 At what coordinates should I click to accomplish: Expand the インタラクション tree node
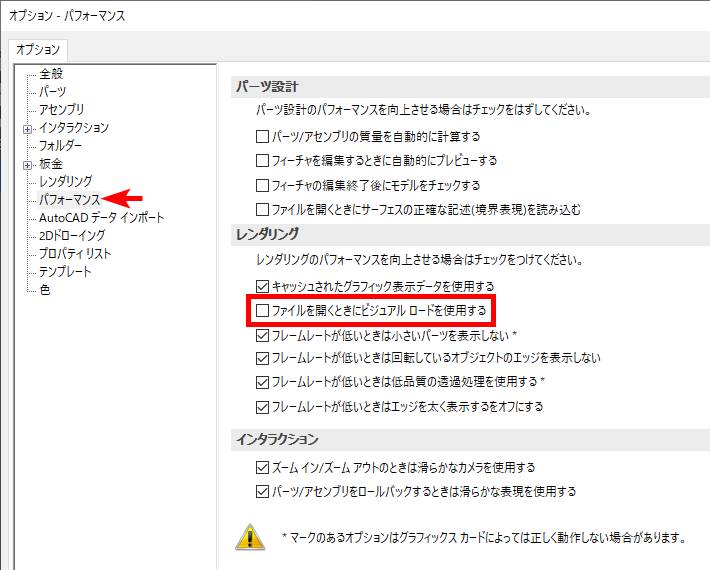27,129
